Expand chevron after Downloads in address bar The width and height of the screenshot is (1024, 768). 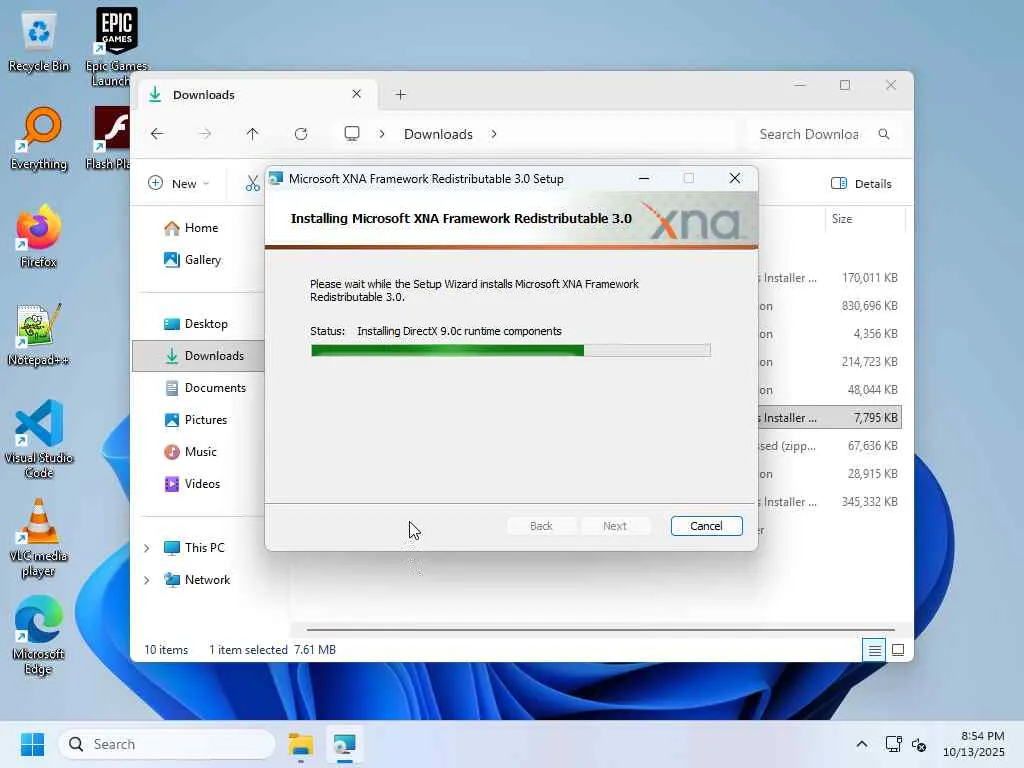(494, 134)
